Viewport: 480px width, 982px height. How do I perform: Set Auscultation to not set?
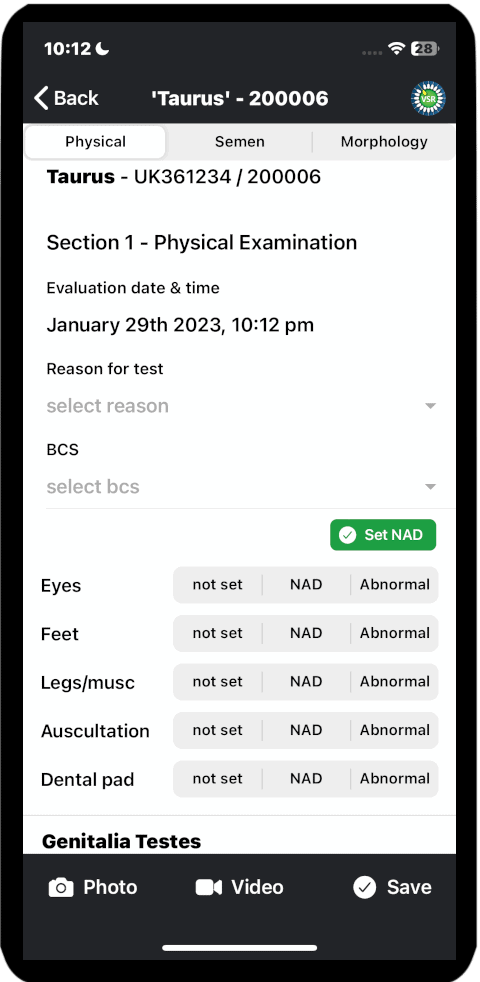coord(217,730)
